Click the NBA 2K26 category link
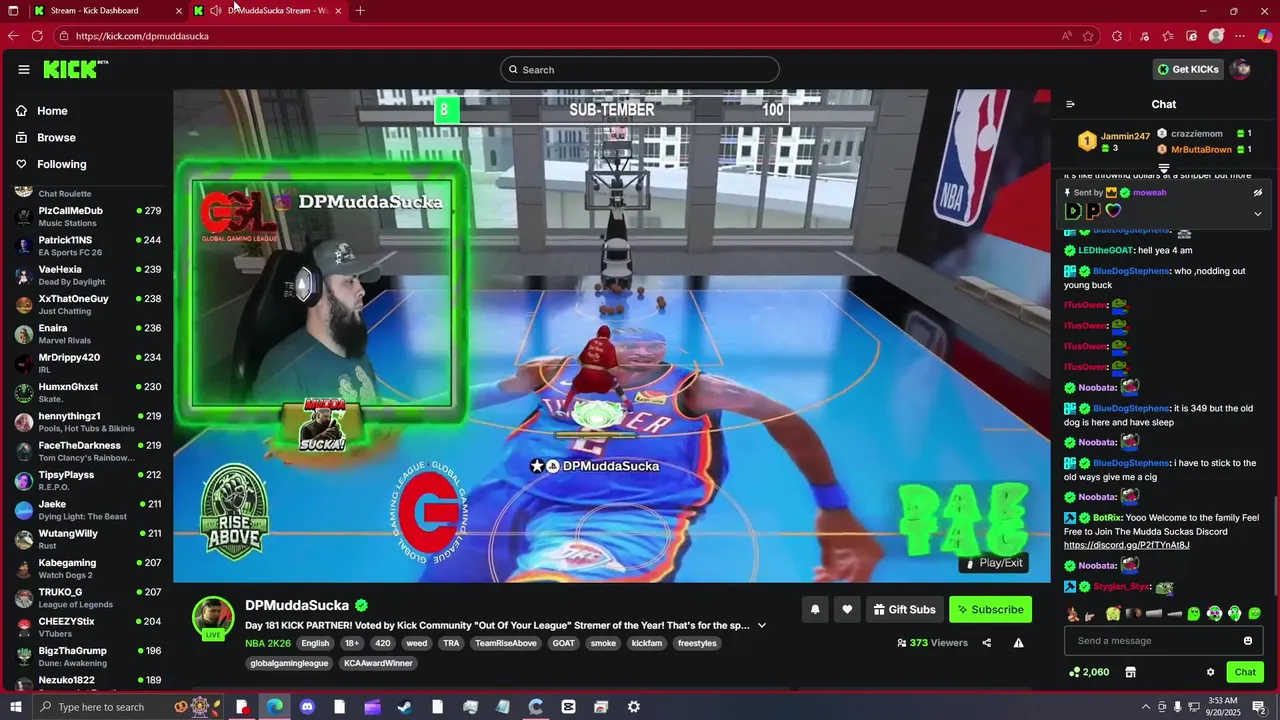The image size is (1280, 720). (267, 643)
